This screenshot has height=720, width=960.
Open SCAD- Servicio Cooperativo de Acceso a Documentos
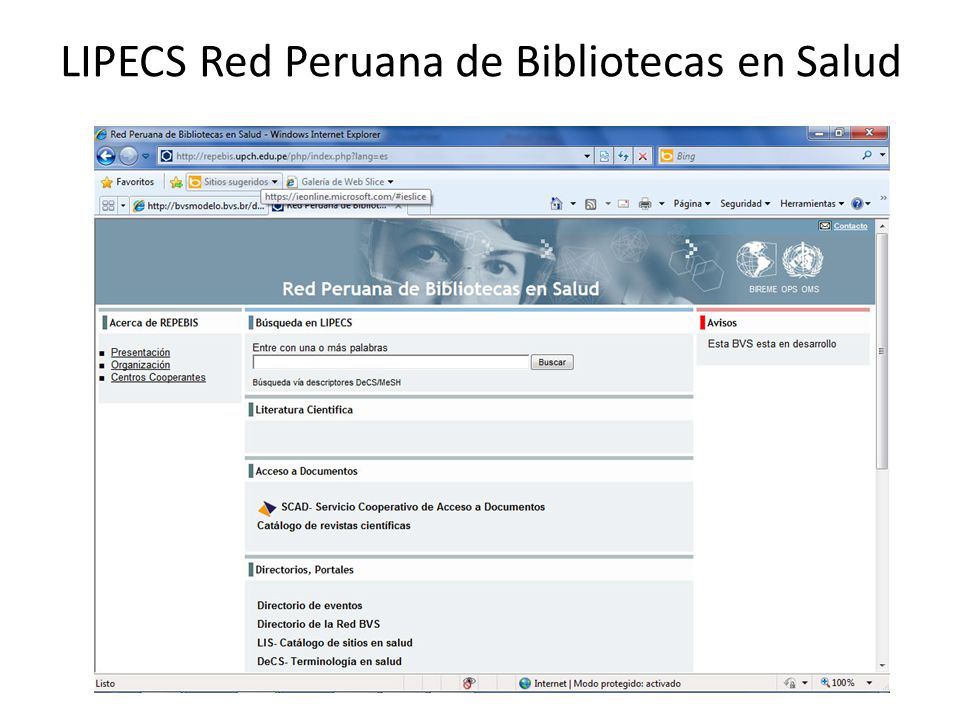click(x=413, y=507)
